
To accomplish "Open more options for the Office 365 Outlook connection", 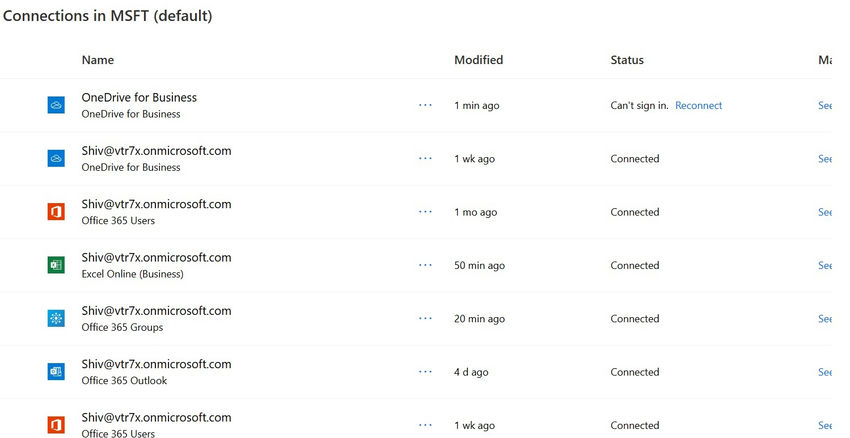I will pos(426,372).
